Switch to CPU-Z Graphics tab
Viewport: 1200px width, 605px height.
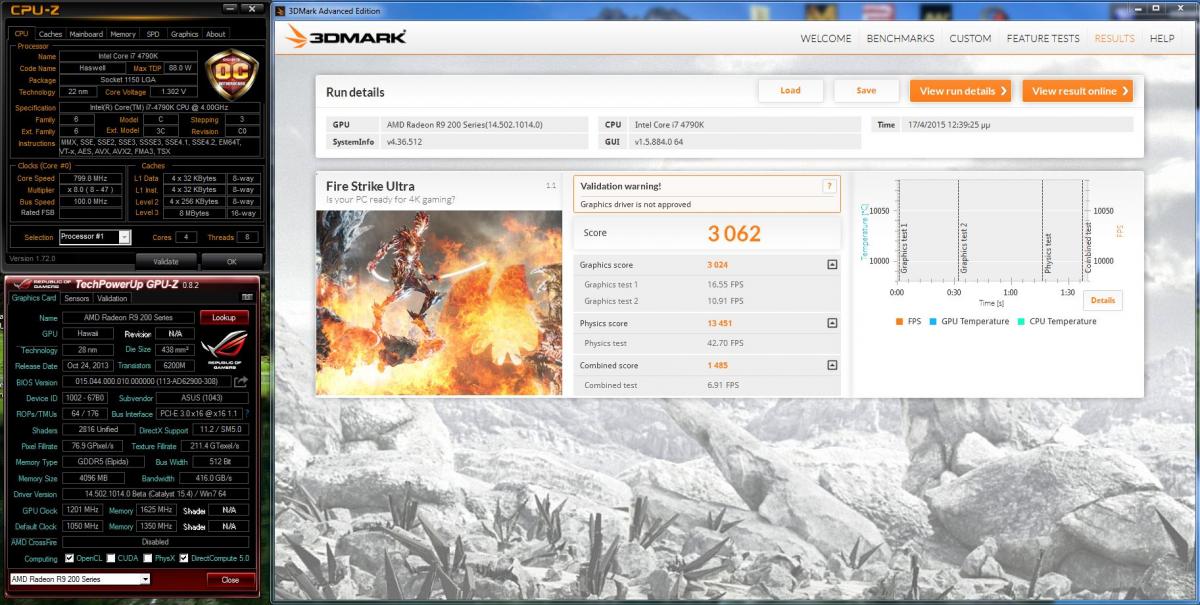coord(184,34)
